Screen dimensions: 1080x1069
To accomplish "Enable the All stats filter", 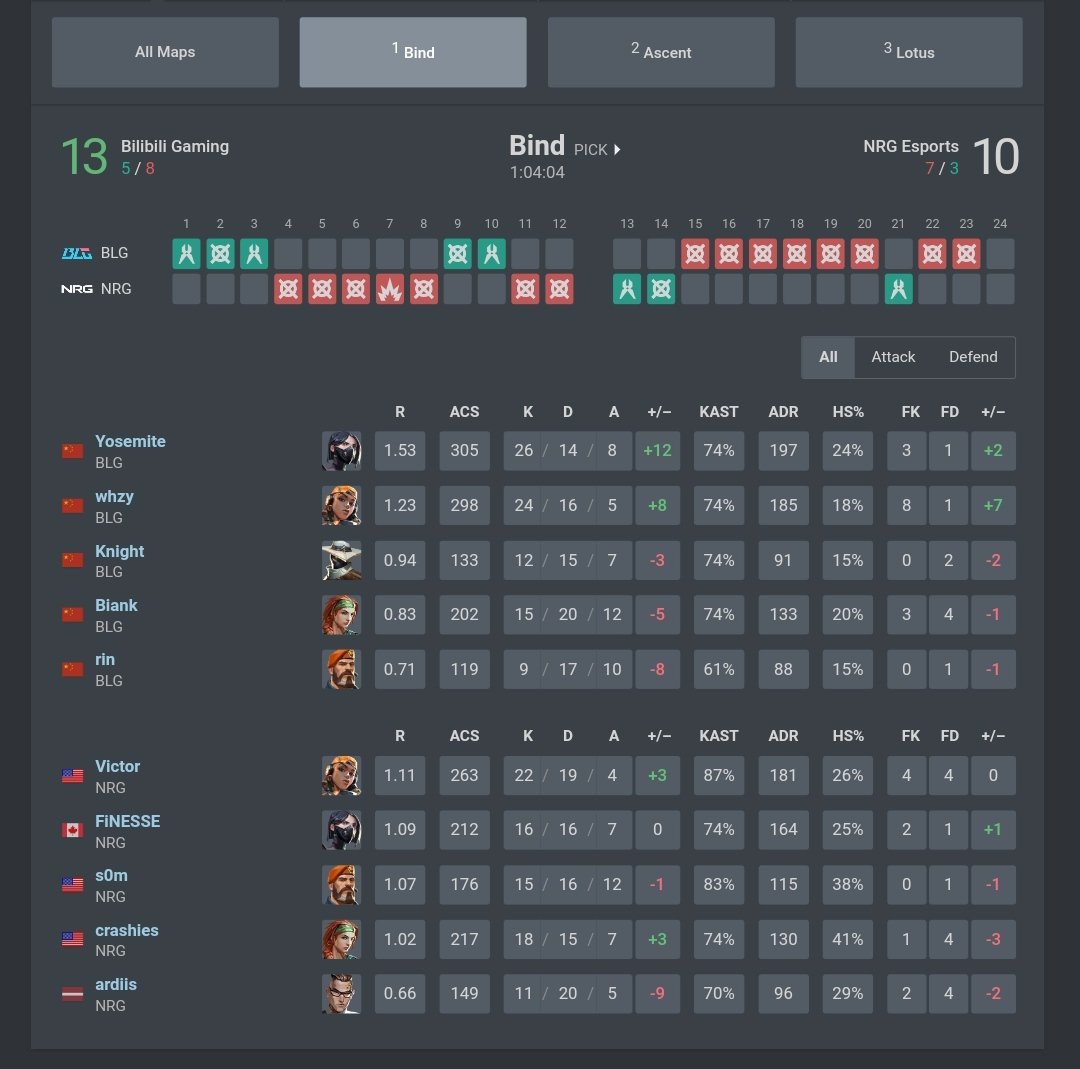I will 828,357.
